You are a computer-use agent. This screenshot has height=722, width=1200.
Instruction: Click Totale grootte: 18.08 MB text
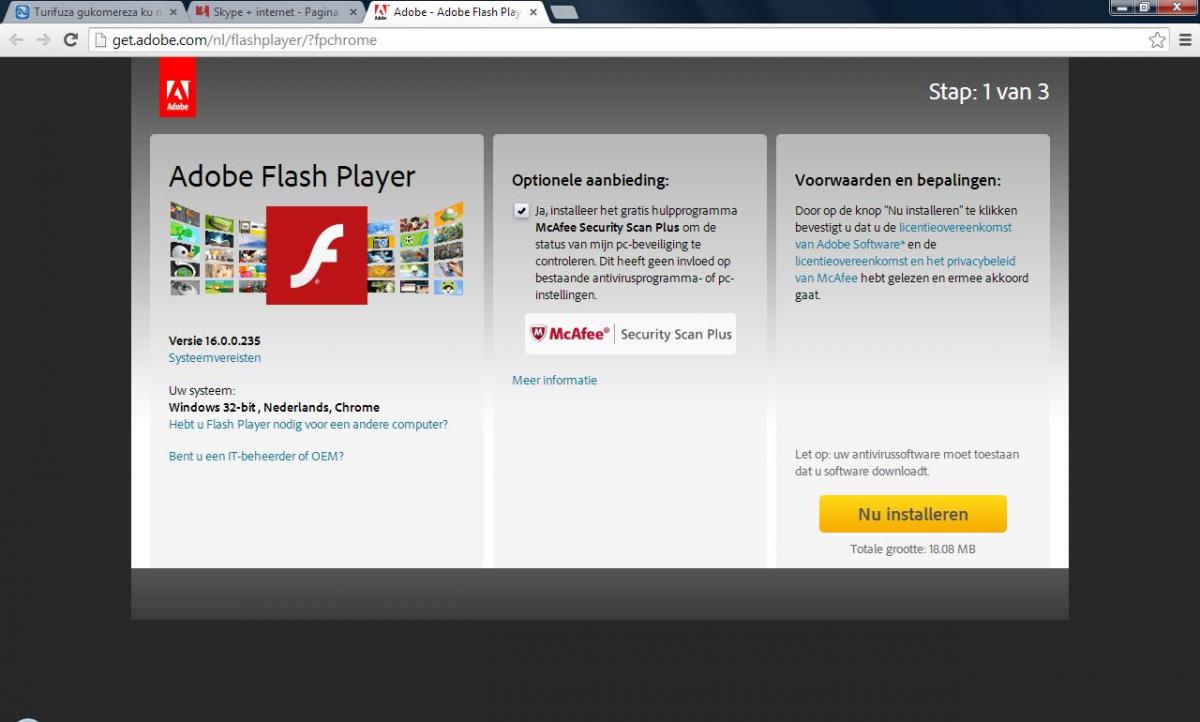click(x=913, y=549)
